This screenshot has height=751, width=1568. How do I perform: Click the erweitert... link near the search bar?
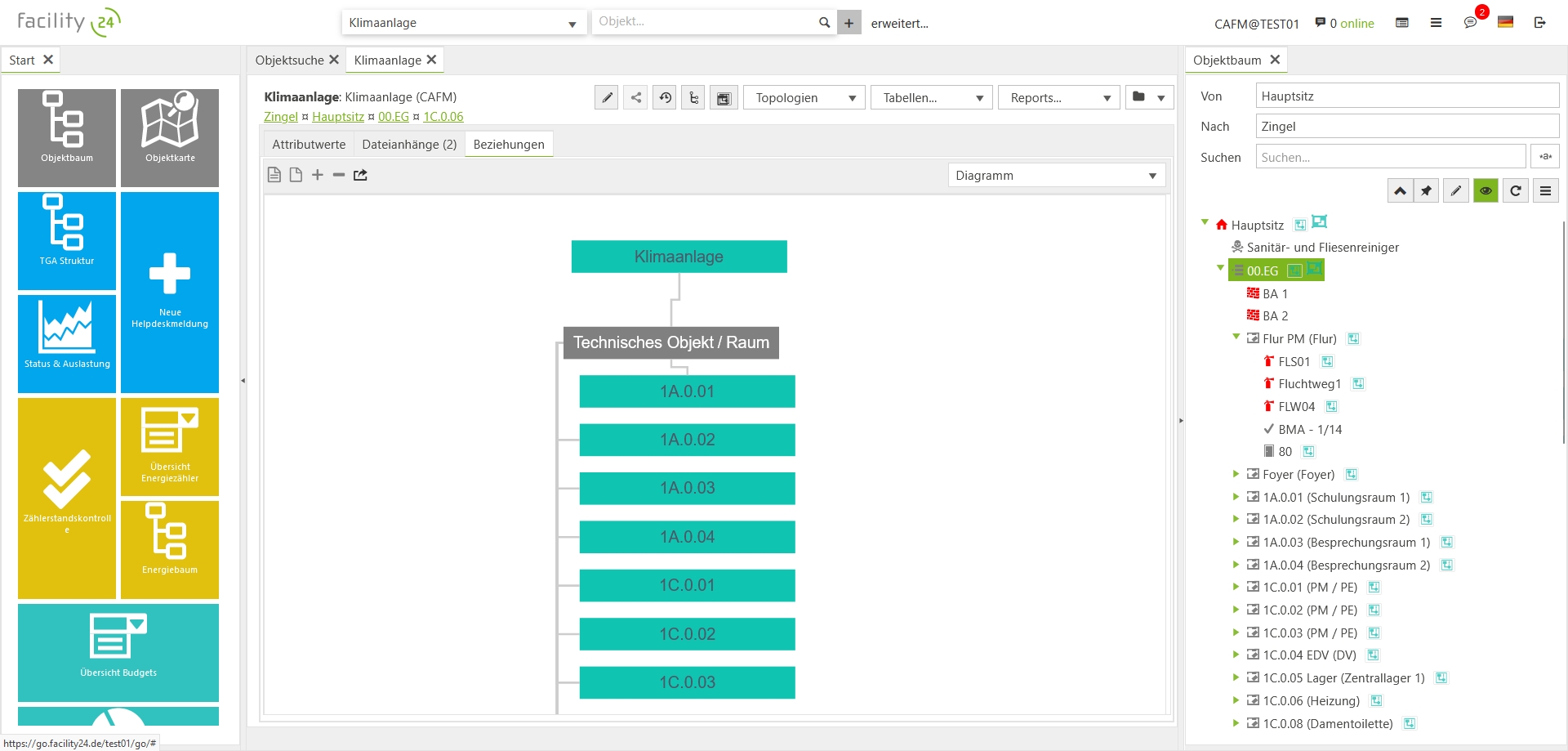[899, 24]
